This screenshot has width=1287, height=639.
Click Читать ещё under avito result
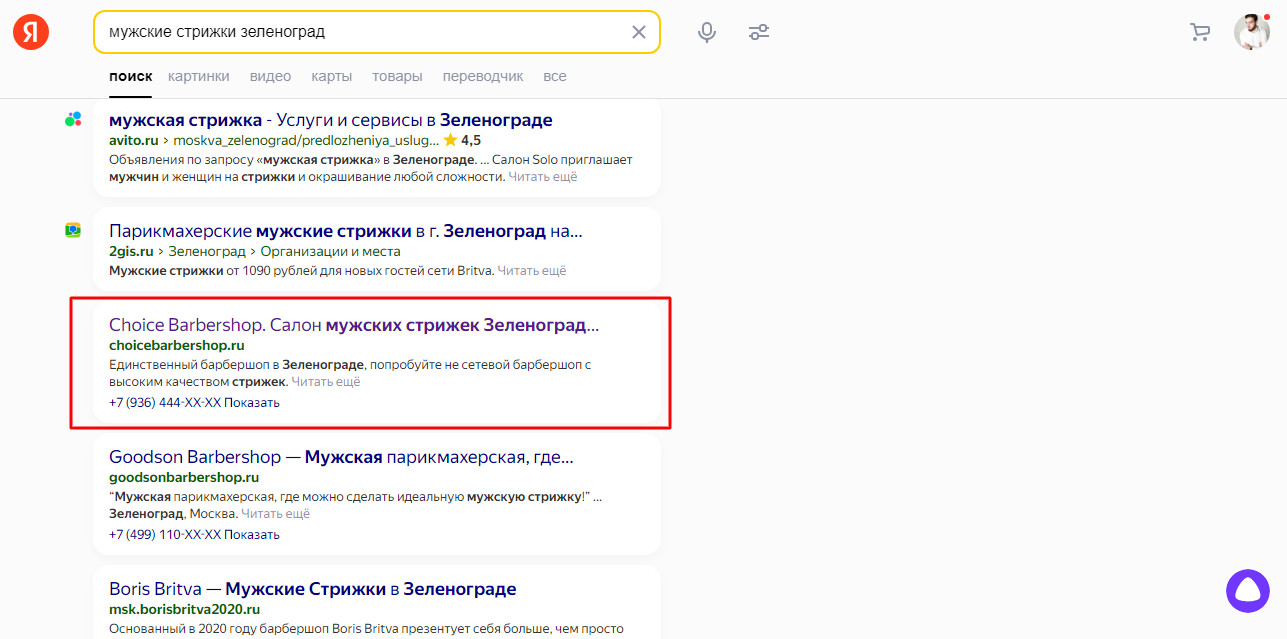pos(543,176)
